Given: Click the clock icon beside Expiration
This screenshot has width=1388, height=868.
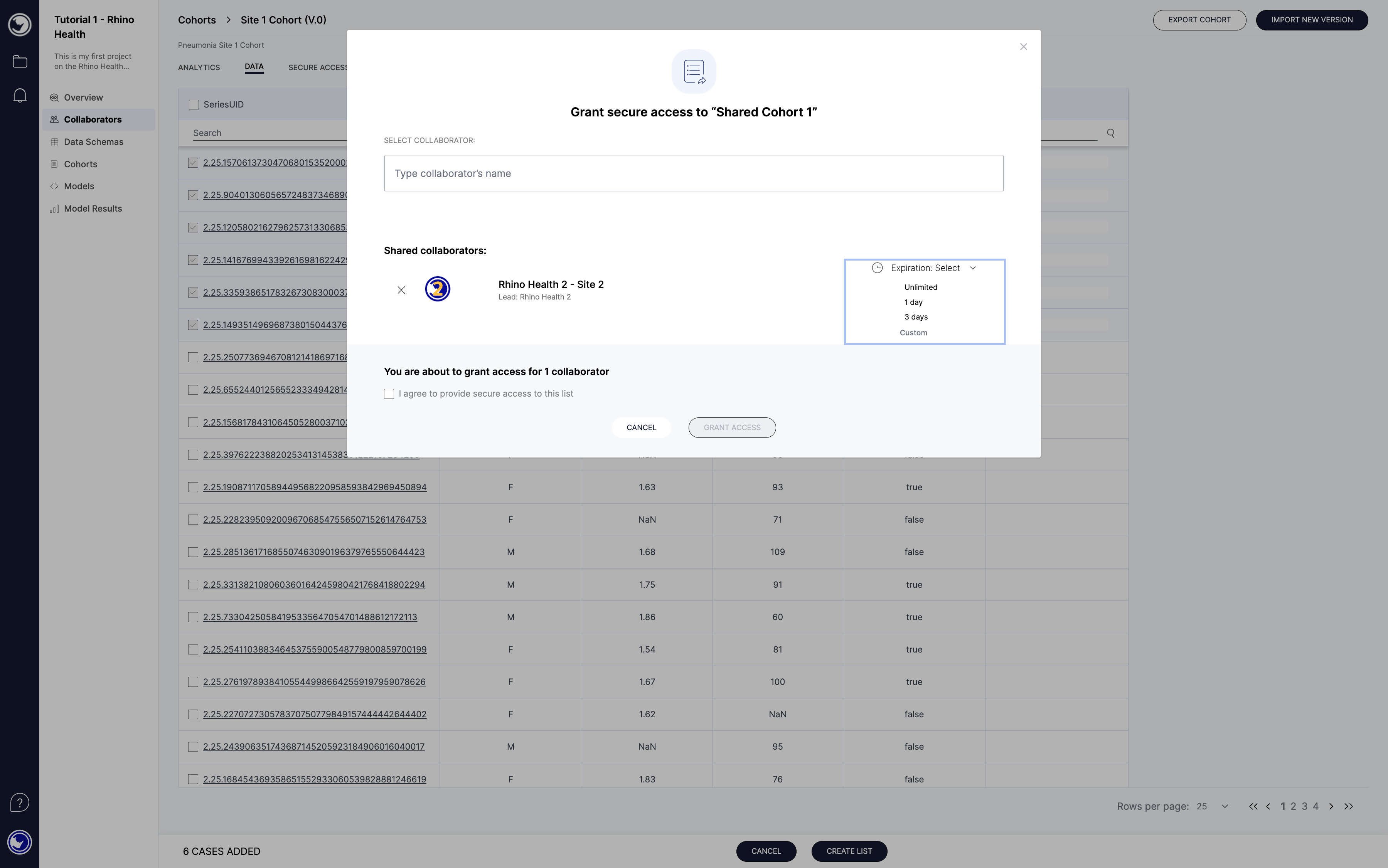Looking at the screenshot, I should 877,268.
